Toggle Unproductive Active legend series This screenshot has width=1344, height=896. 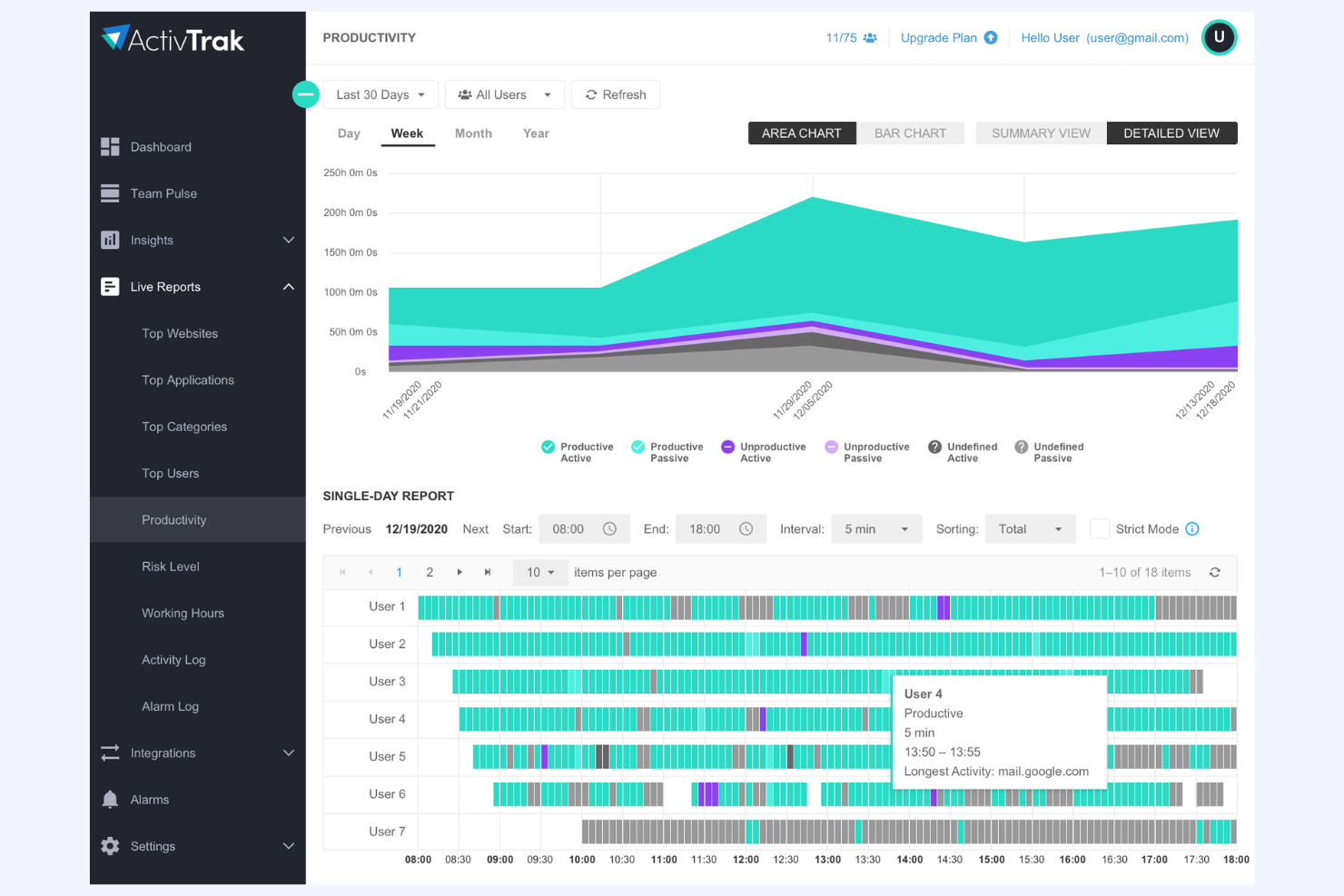click(764, 452)
